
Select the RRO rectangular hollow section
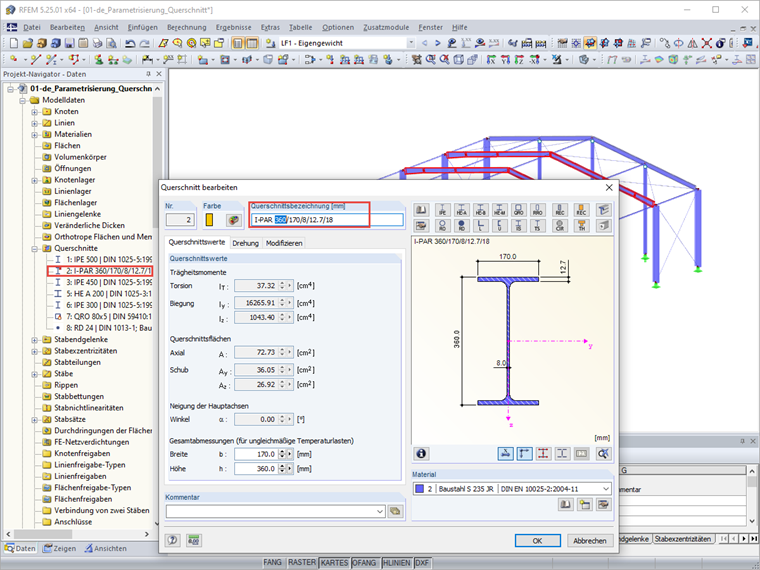[538, 210]
